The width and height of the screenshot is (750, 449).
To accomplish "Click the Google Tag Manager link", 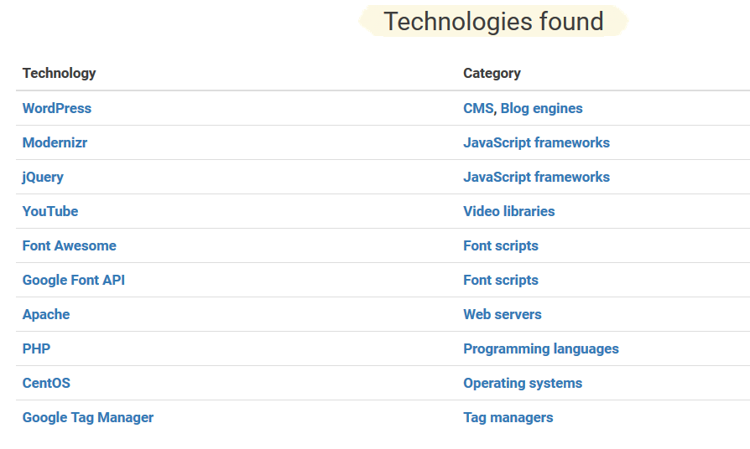I will pyautogui.click(x=88, y=417).
